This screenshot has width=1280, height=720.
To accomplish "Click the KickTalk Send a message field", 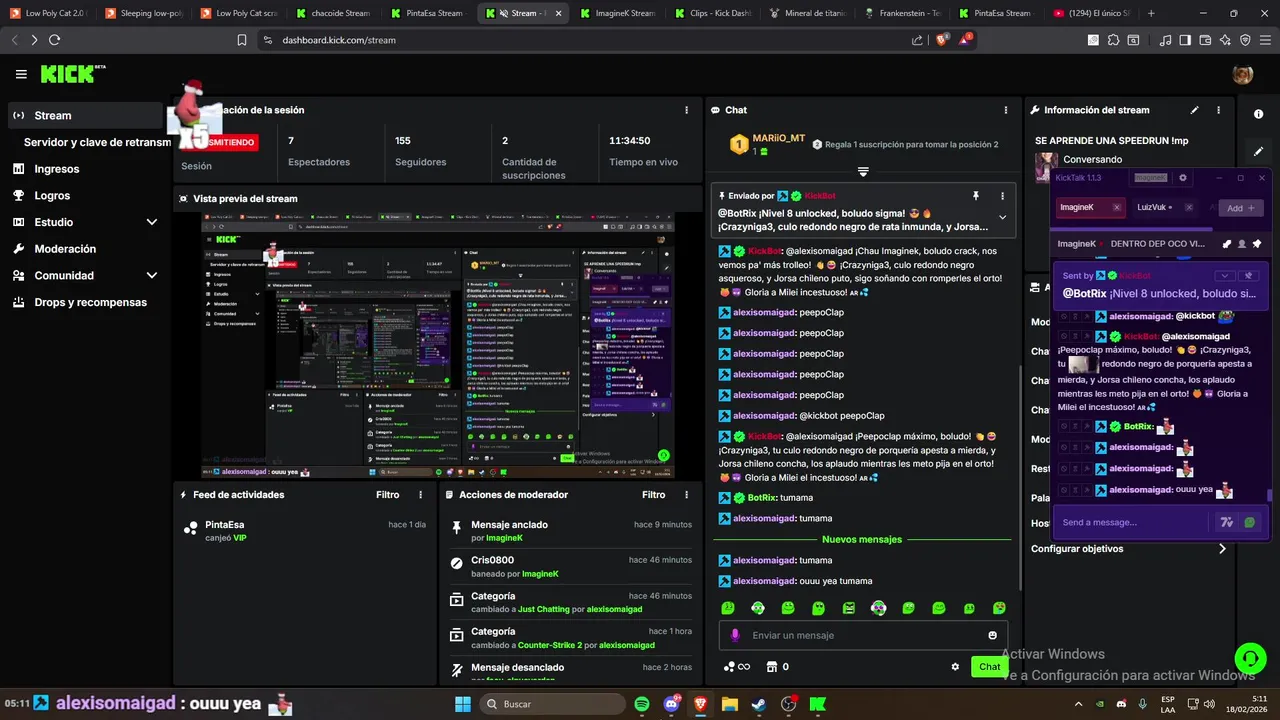I will click(x=1135, y=522).
